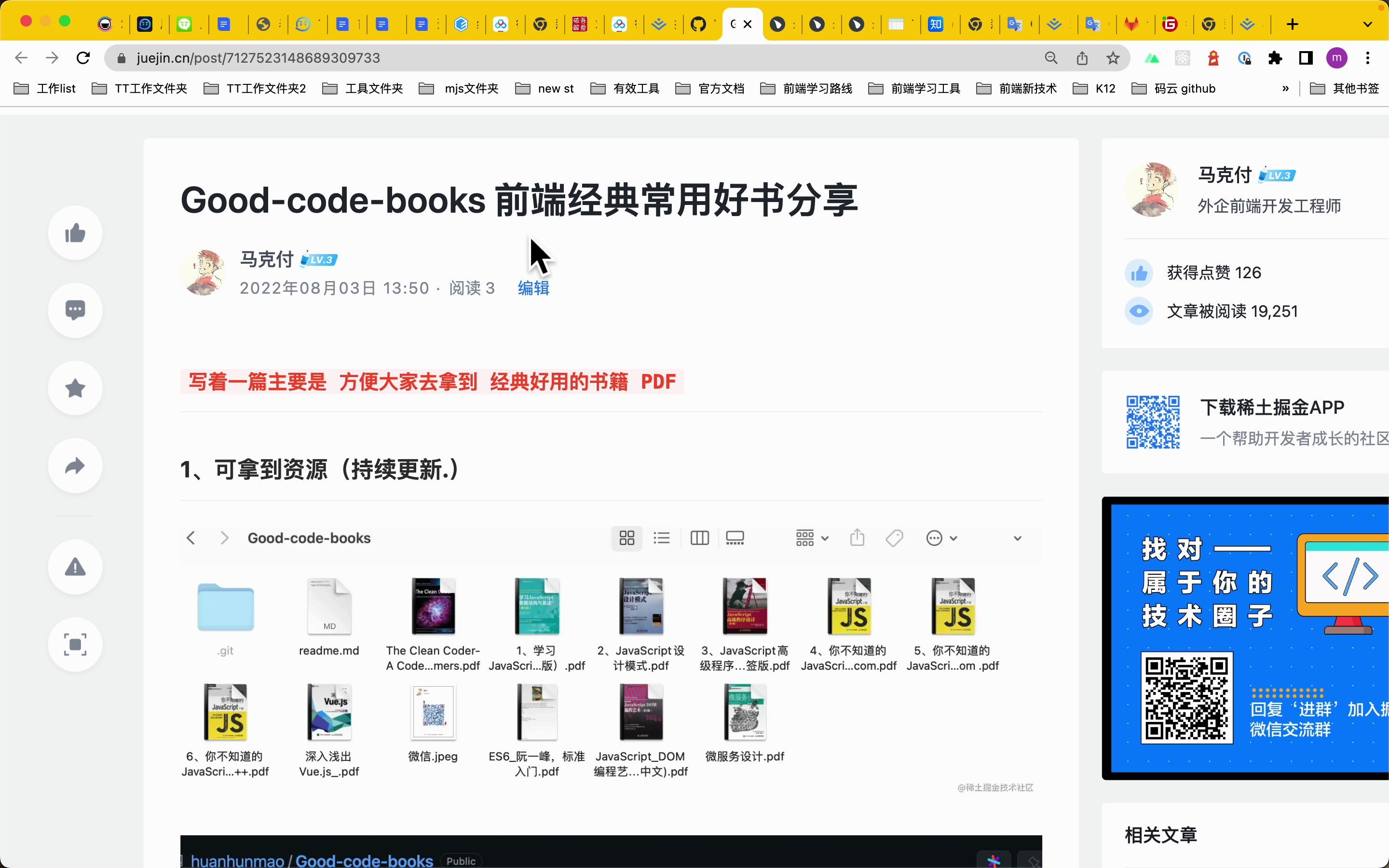1389x868 pixels.
Task: Open 其他书签 folder
Action: pos(1344,88)
